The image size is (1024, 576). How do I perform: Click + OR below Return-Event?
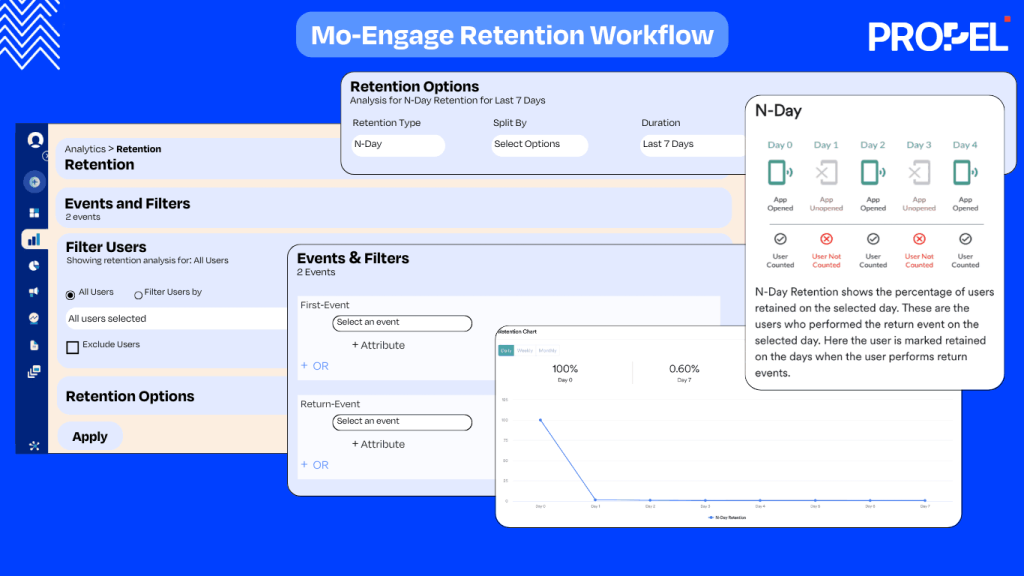pyautogui.click(x=315, y=465)
